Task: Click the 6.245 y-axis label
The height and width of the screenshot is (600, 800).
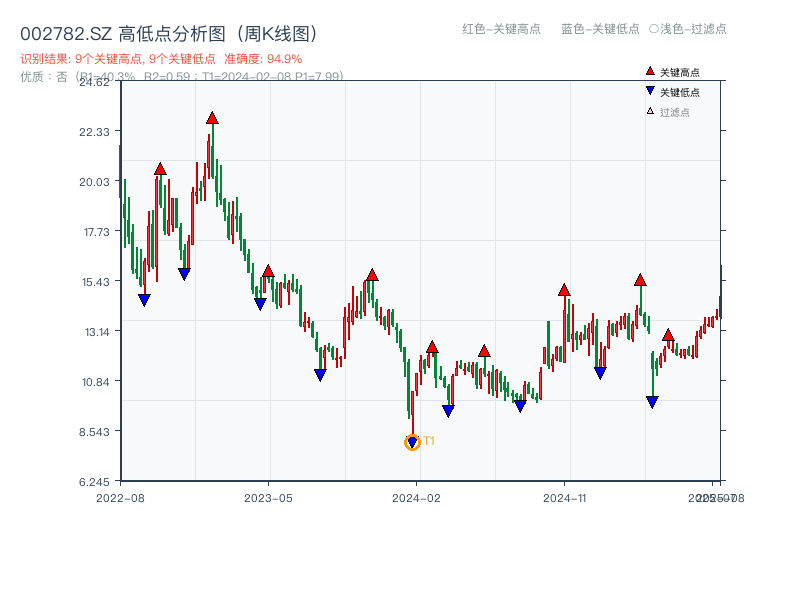Action: pos(94,482)
